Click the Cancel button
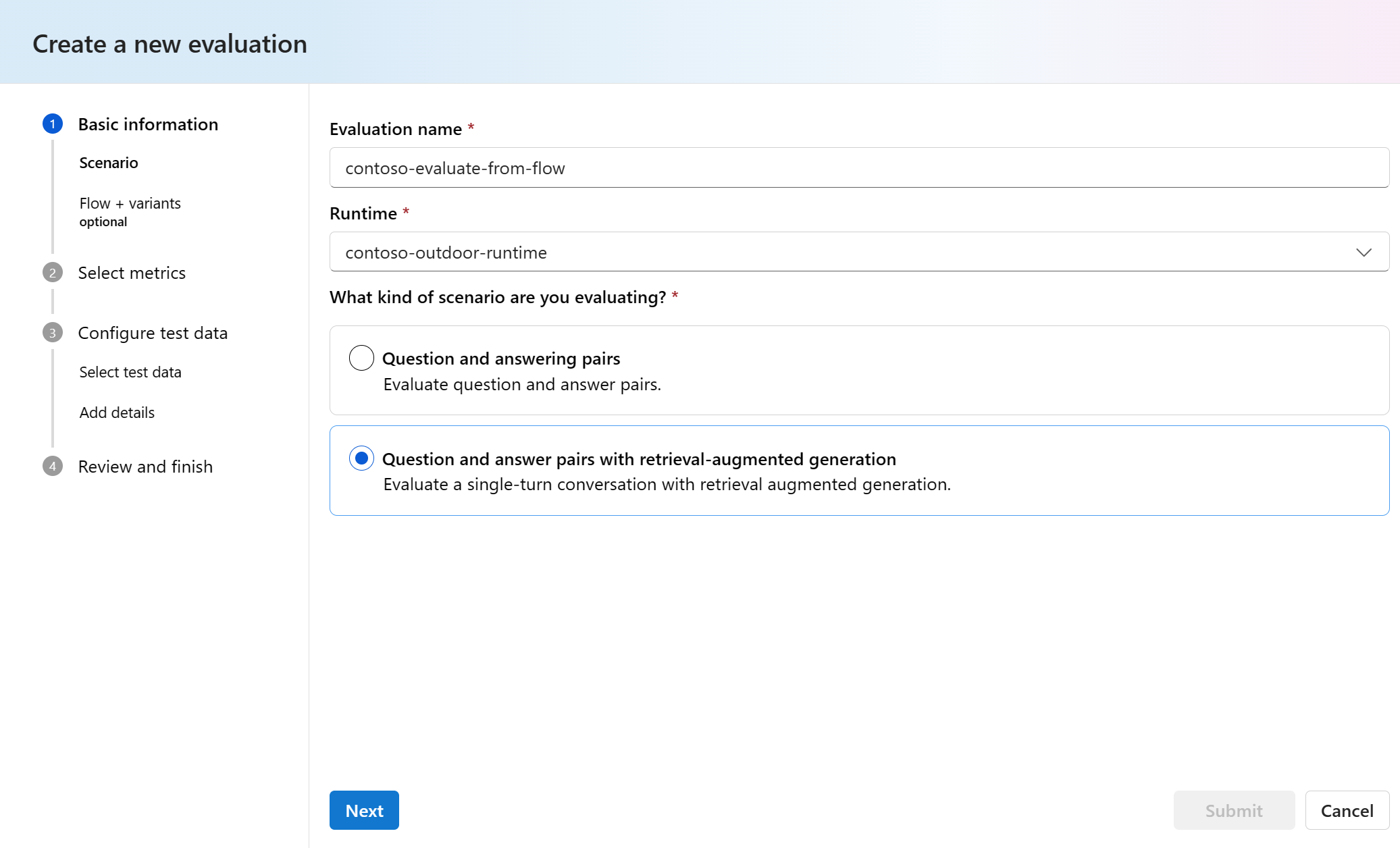Image resolution: width=1400 pixels, height=848 pixels. click(x=1347, y=810)
